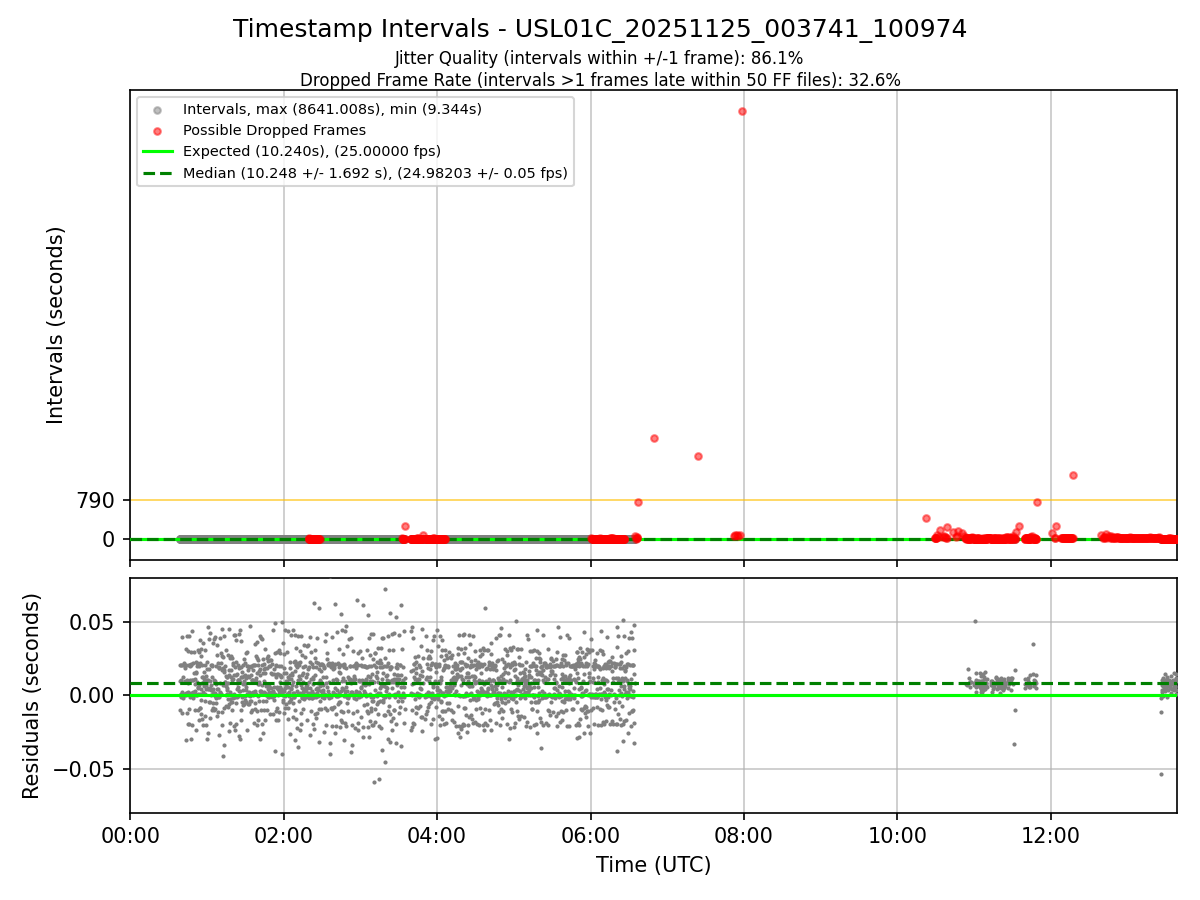
Task: Click the highest red outlier point near 08:00
Action: point(742,111)
